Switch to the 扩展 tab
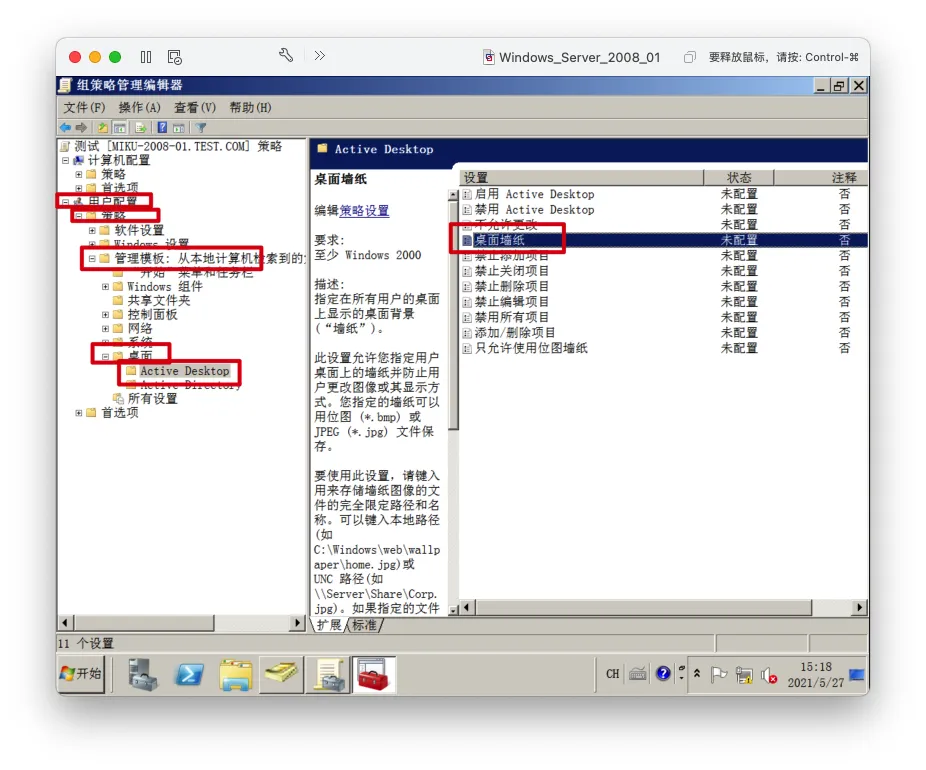 pyautogui.click(x=329, y=625)
